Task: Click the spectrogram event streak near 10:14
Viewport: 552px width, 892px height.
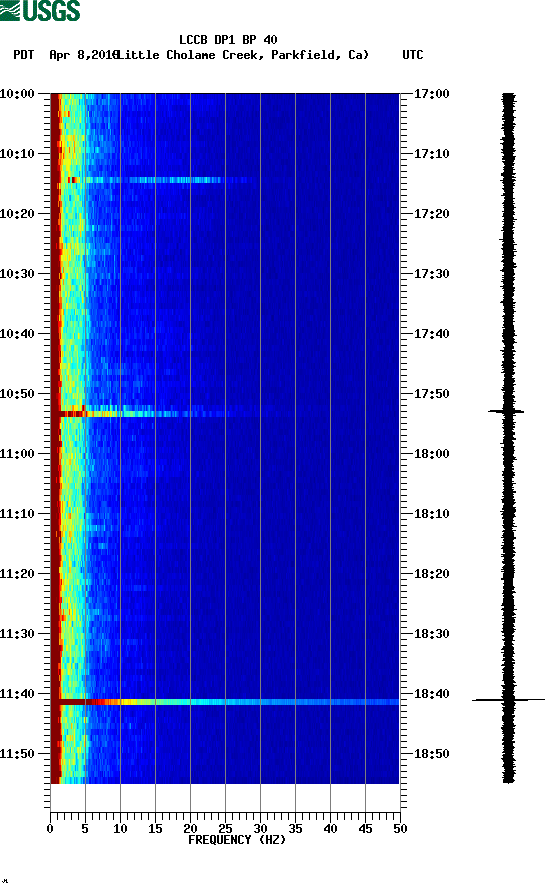Action: click(x=162, y=180)
